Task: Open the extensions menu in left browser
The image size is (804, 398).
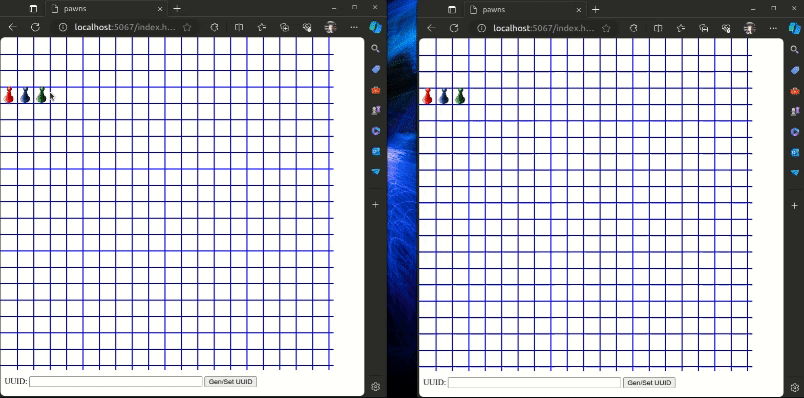Action: point(215,27)
